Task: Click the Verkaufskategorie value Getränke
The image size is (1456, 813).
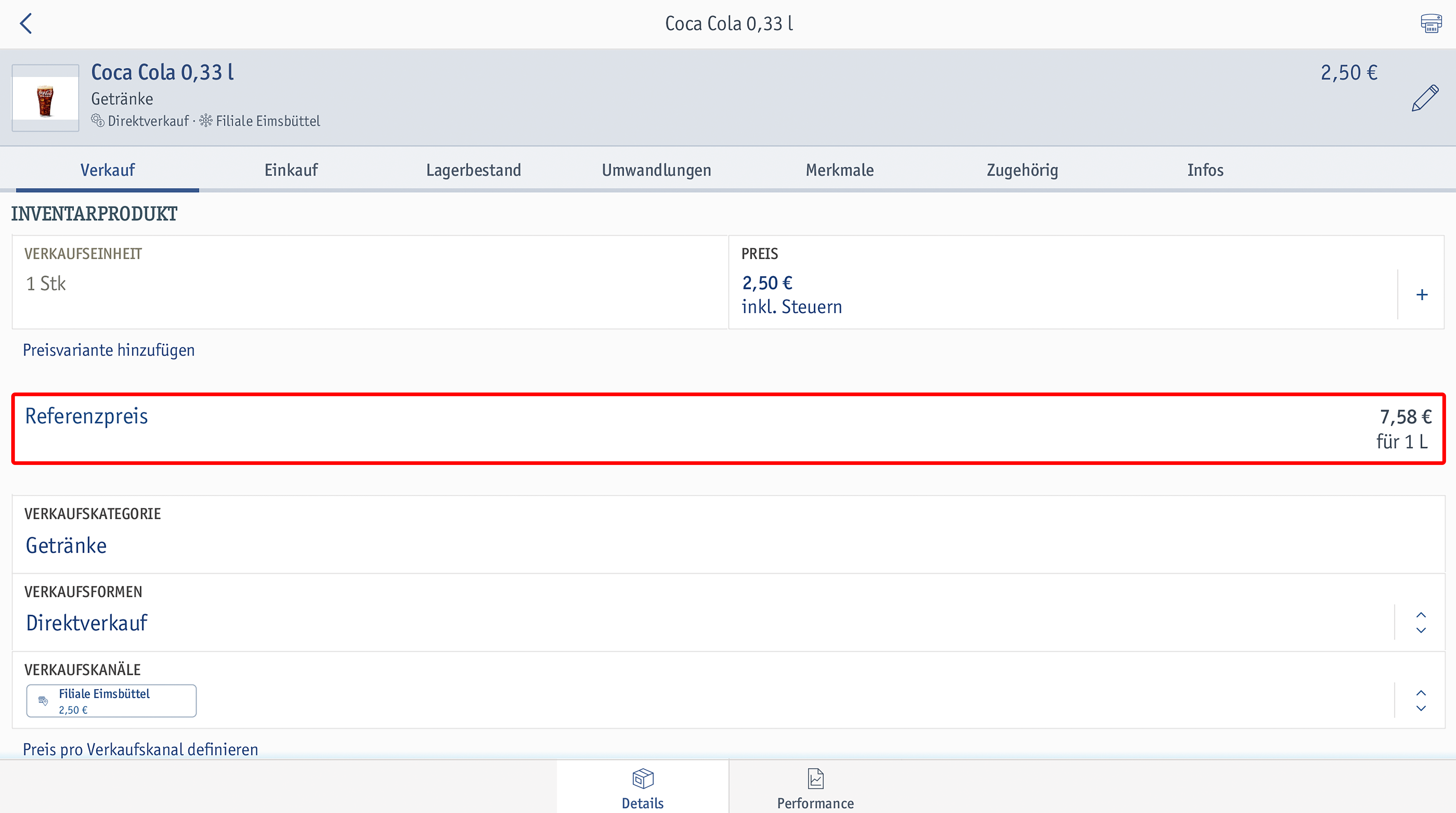Action: pyautogui.click(x=66, y=546)
